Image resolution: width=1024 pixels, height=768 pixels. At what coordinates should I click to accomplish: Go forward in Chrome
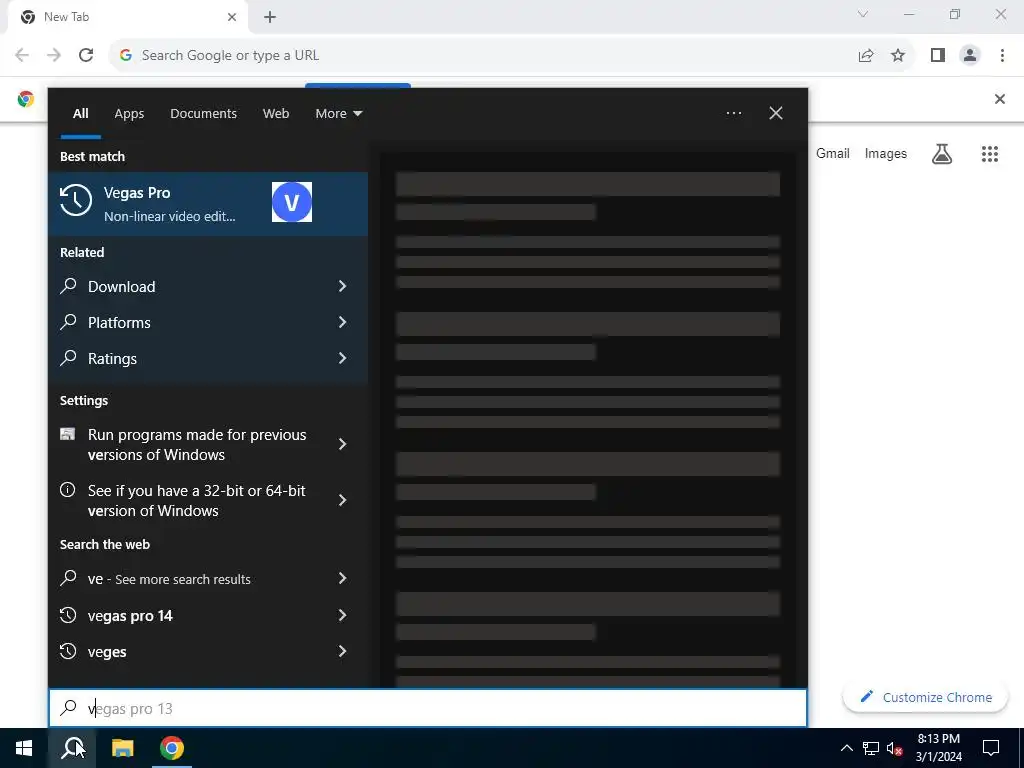(x=54, y=55)
